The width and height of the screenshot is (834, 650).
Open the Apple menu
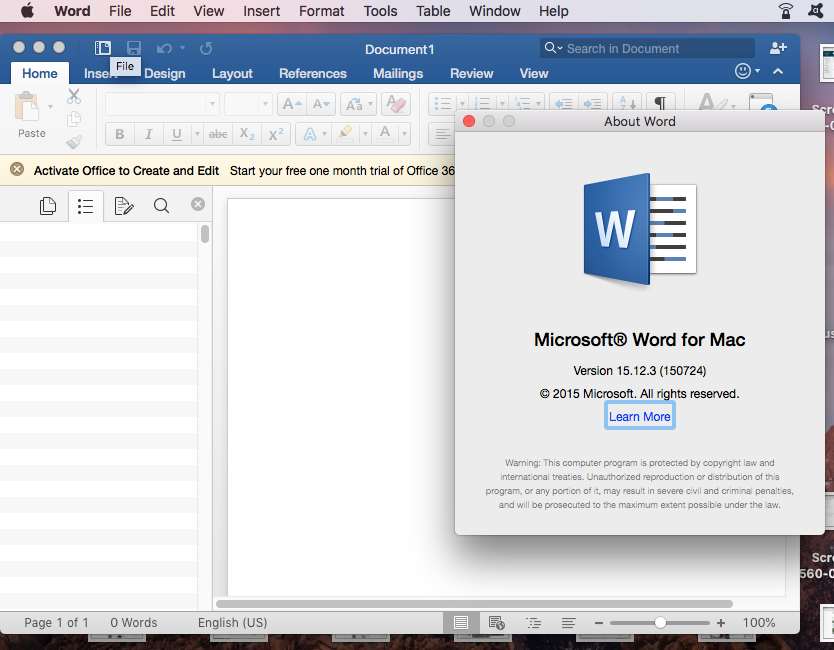click(27, 11)
